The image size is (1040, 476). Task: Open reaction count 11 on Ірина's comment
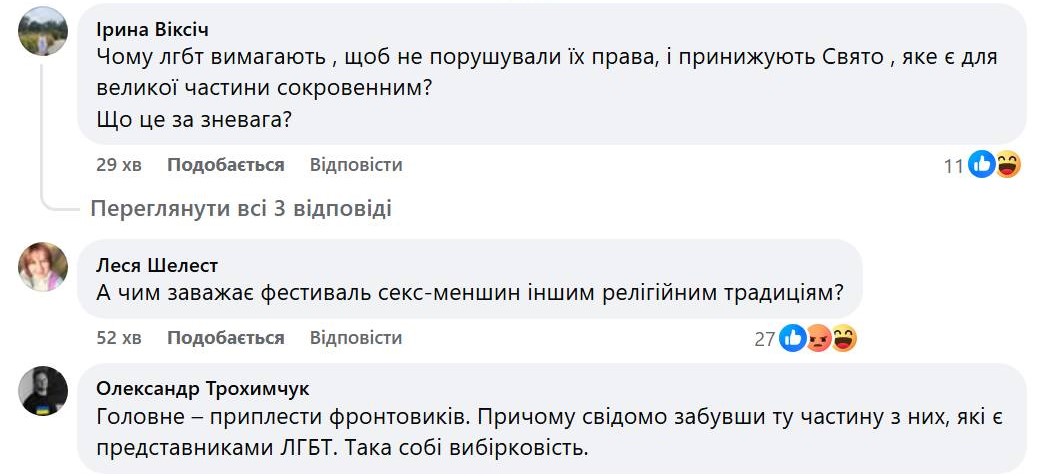[953, 167]
